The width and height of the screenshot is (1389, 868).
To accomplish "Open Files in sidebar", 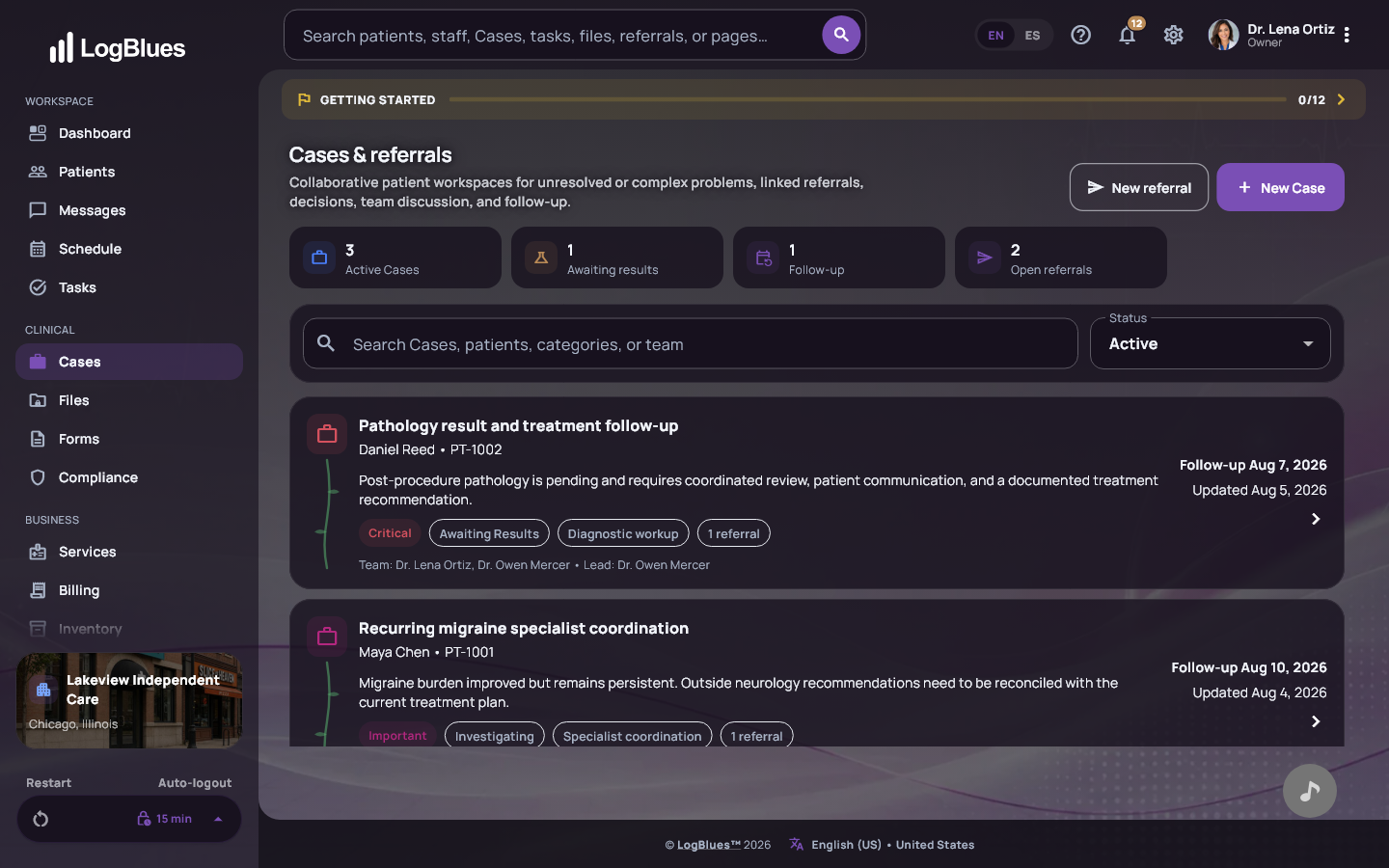I will [129, 400].
